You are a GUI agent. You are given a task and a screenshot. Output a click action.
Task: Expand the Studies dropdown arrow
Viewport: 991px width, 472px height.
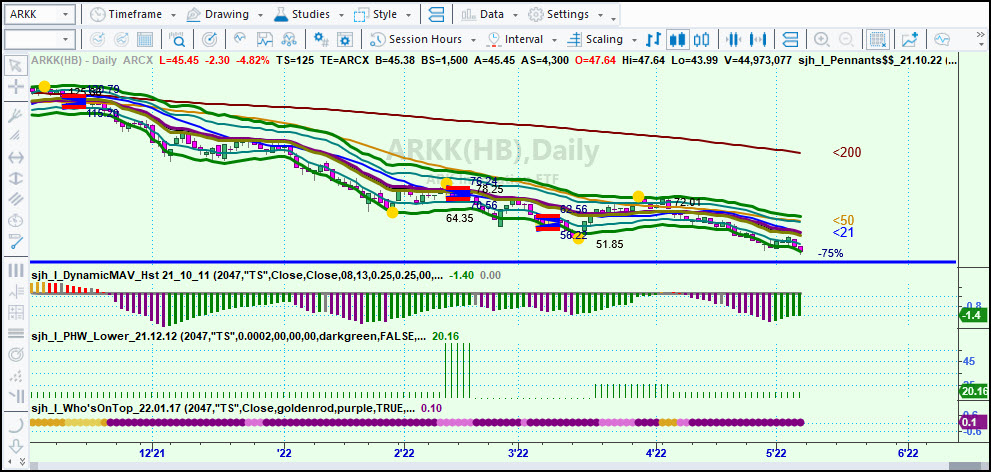click(341, 15)
